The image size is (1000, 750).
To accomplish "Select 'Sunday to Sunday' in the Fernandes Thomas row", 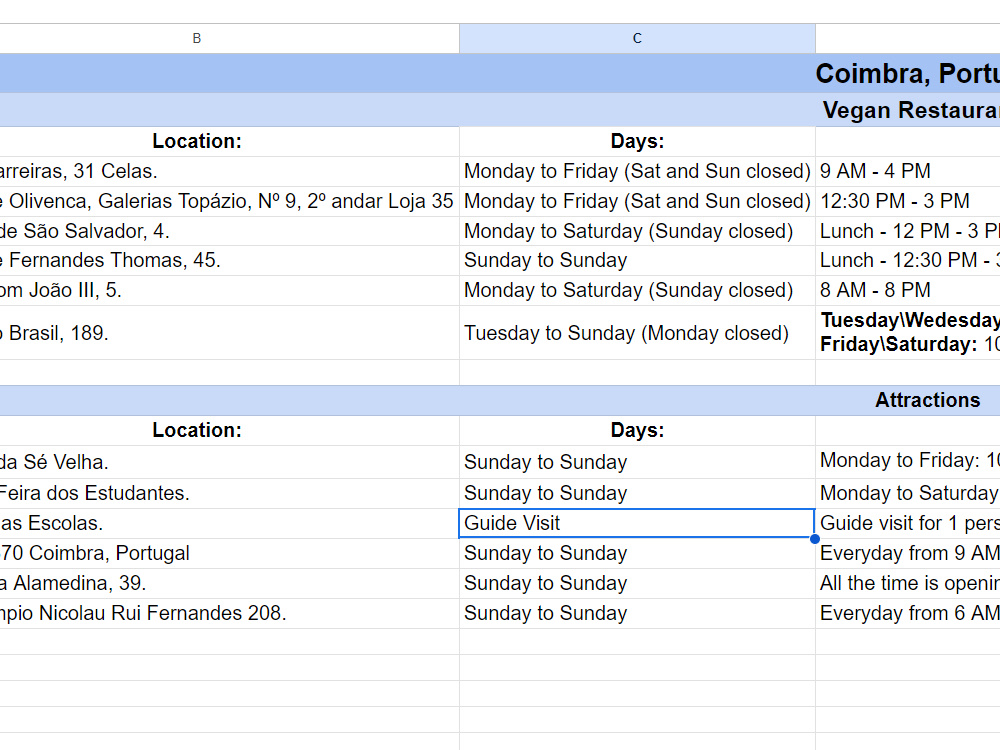I will (637, 260).
